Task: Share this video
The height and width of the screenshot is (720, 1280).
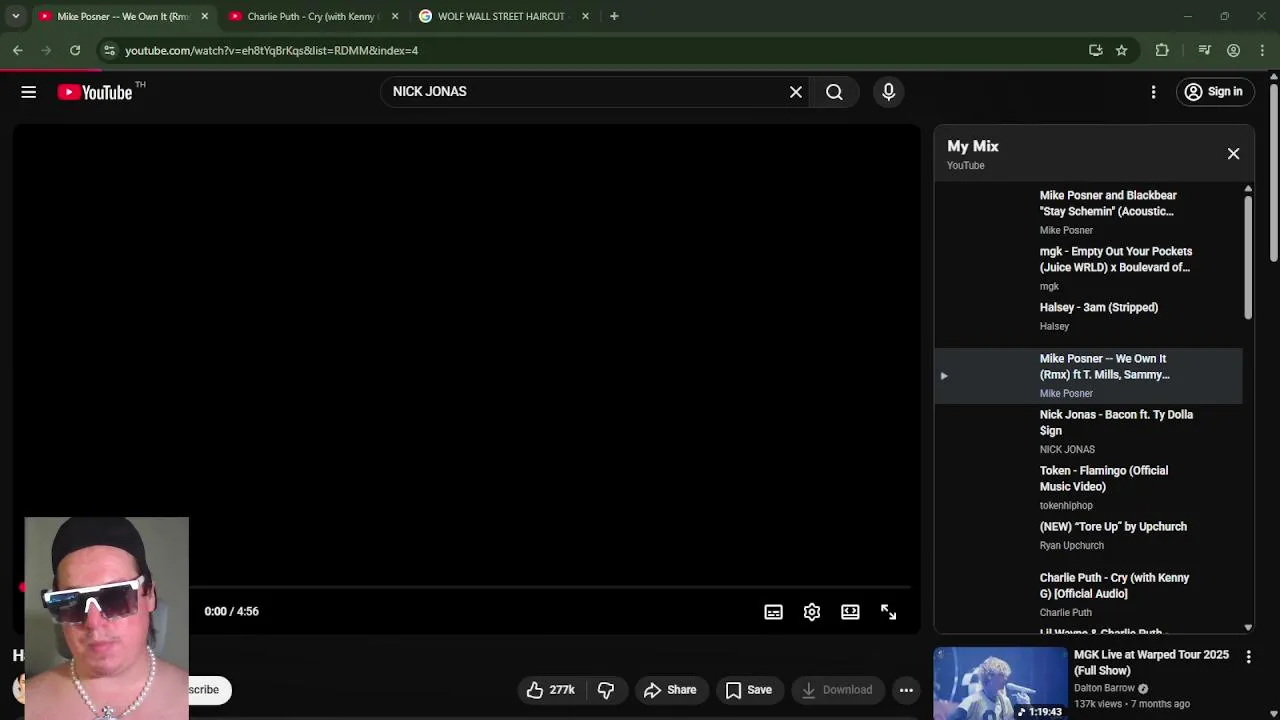Action: [670, 690]
